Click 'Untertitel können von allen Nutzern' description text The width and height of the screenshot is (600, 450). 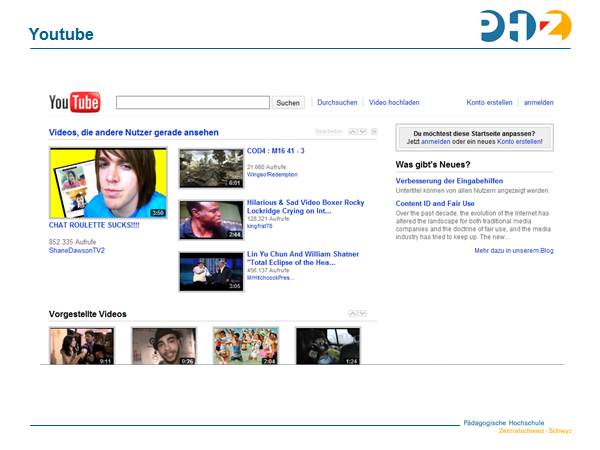pos(473,191)
